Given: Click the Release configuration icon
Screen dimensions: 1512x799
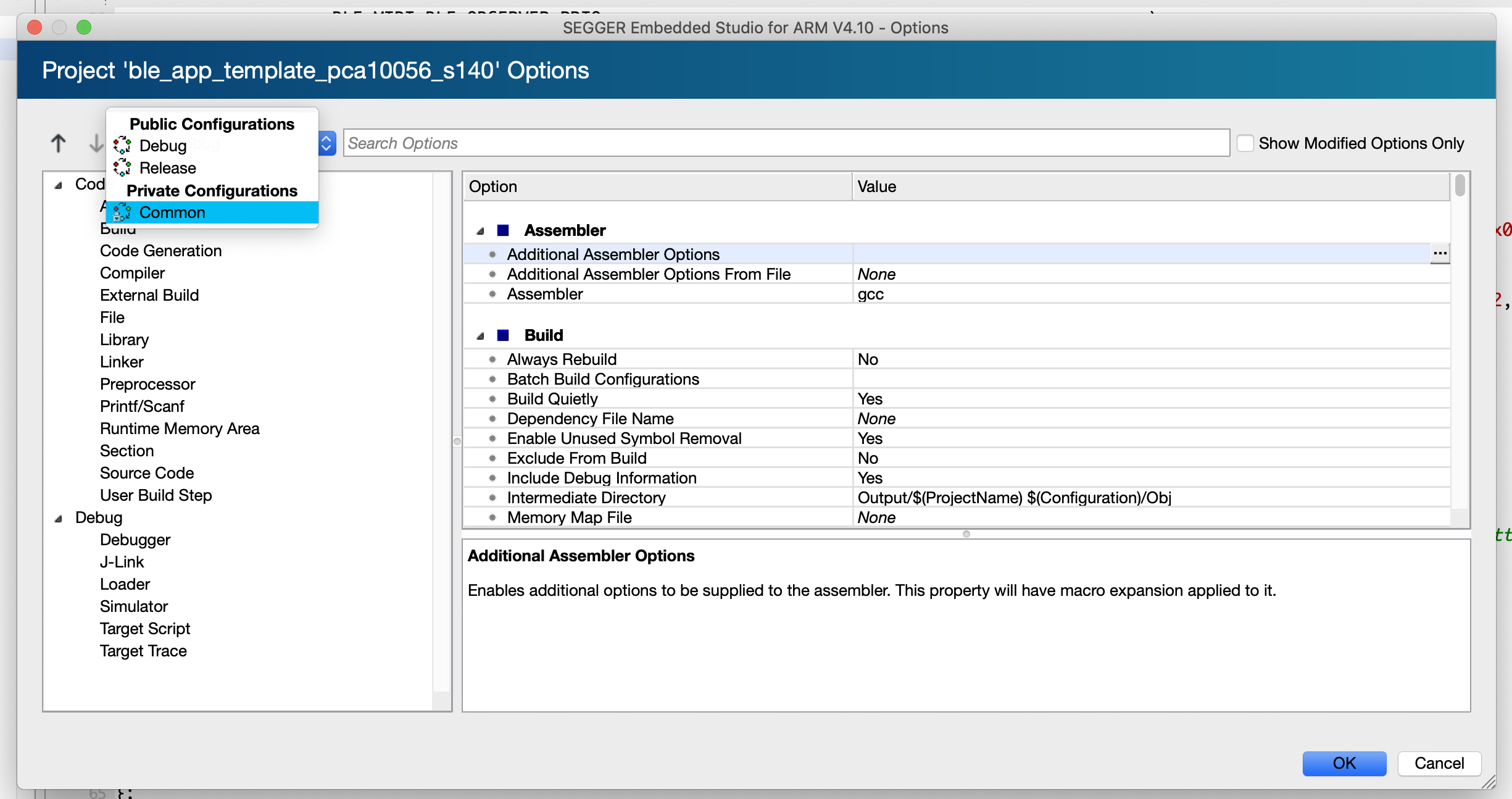Looking at the screenshot, I should pos(122,168).
